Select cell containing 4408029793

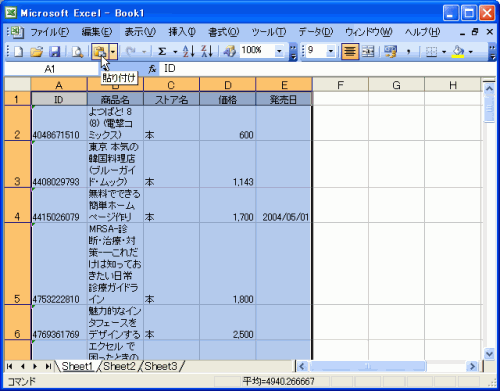coord(59,164)
